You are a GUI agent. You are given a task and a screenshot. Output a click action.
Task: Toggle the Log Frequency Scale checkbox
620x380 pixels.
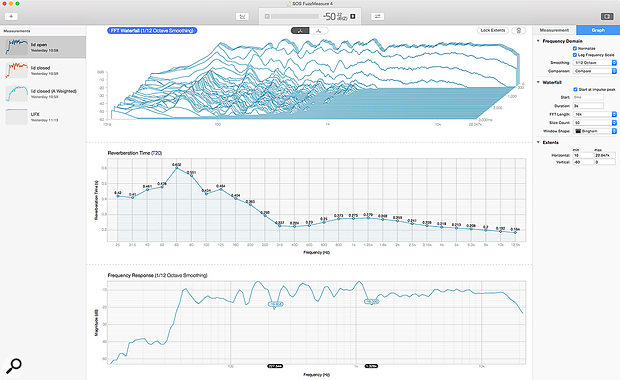575,55
